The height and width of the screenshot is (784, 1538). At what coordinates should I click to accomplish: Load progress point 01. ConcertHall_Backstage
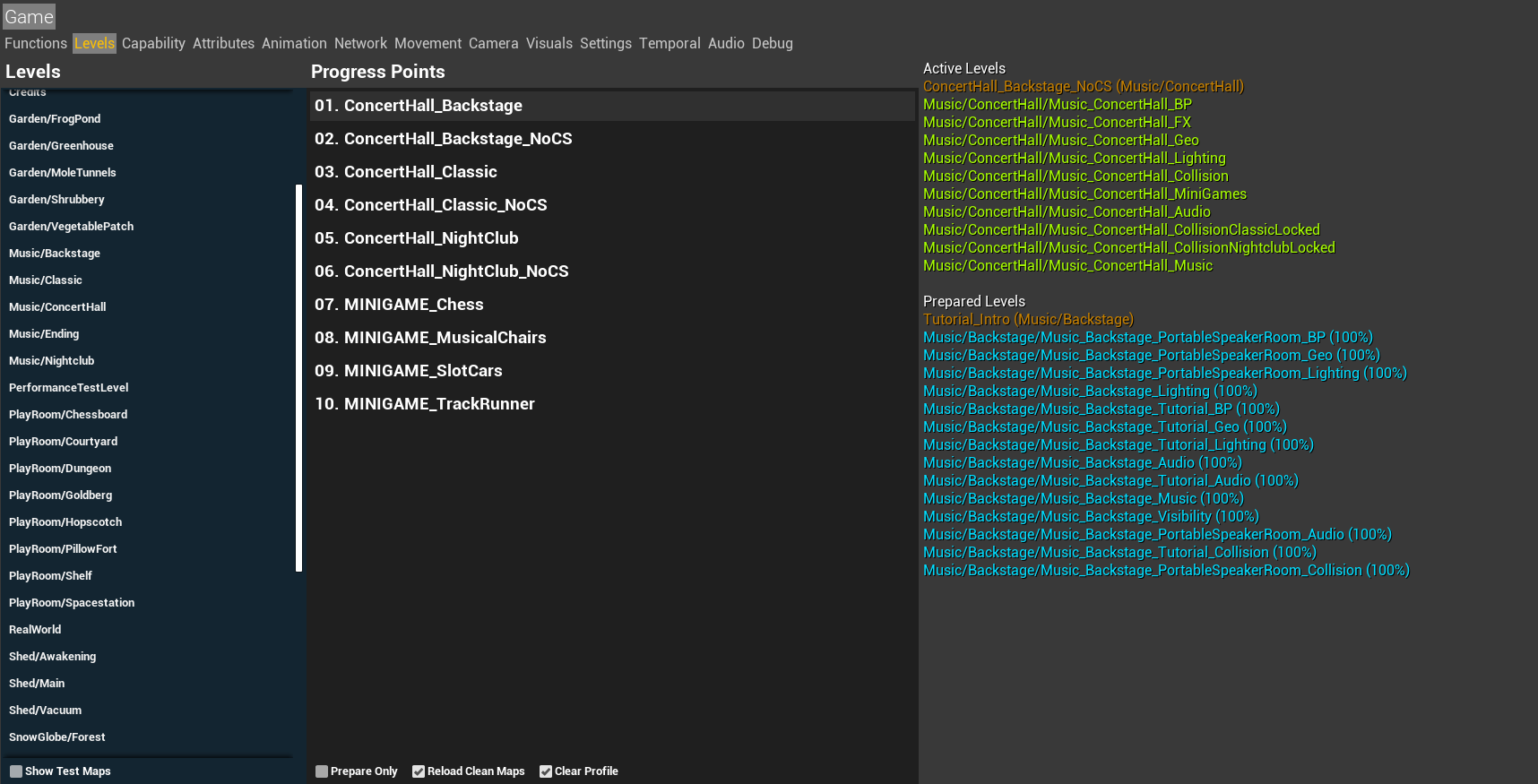click(612, 106)
